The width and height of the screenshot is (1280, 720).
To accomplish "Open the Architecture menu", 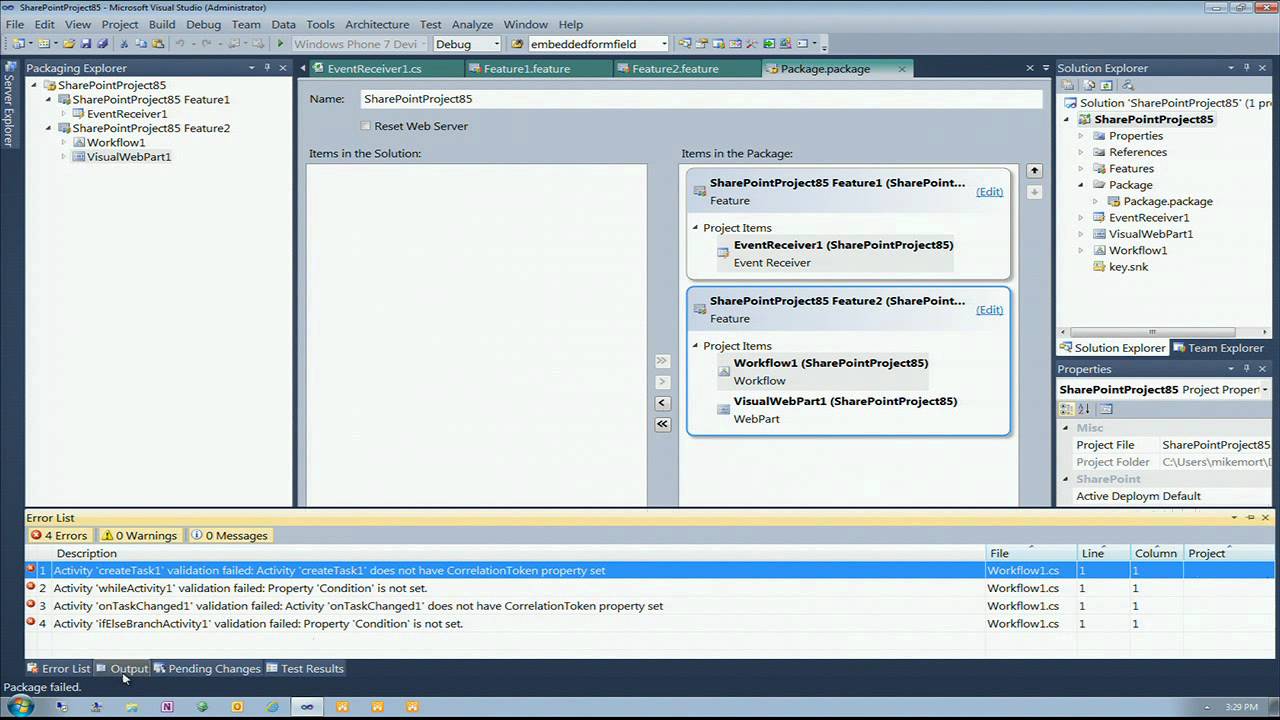I will coord(377,24).
